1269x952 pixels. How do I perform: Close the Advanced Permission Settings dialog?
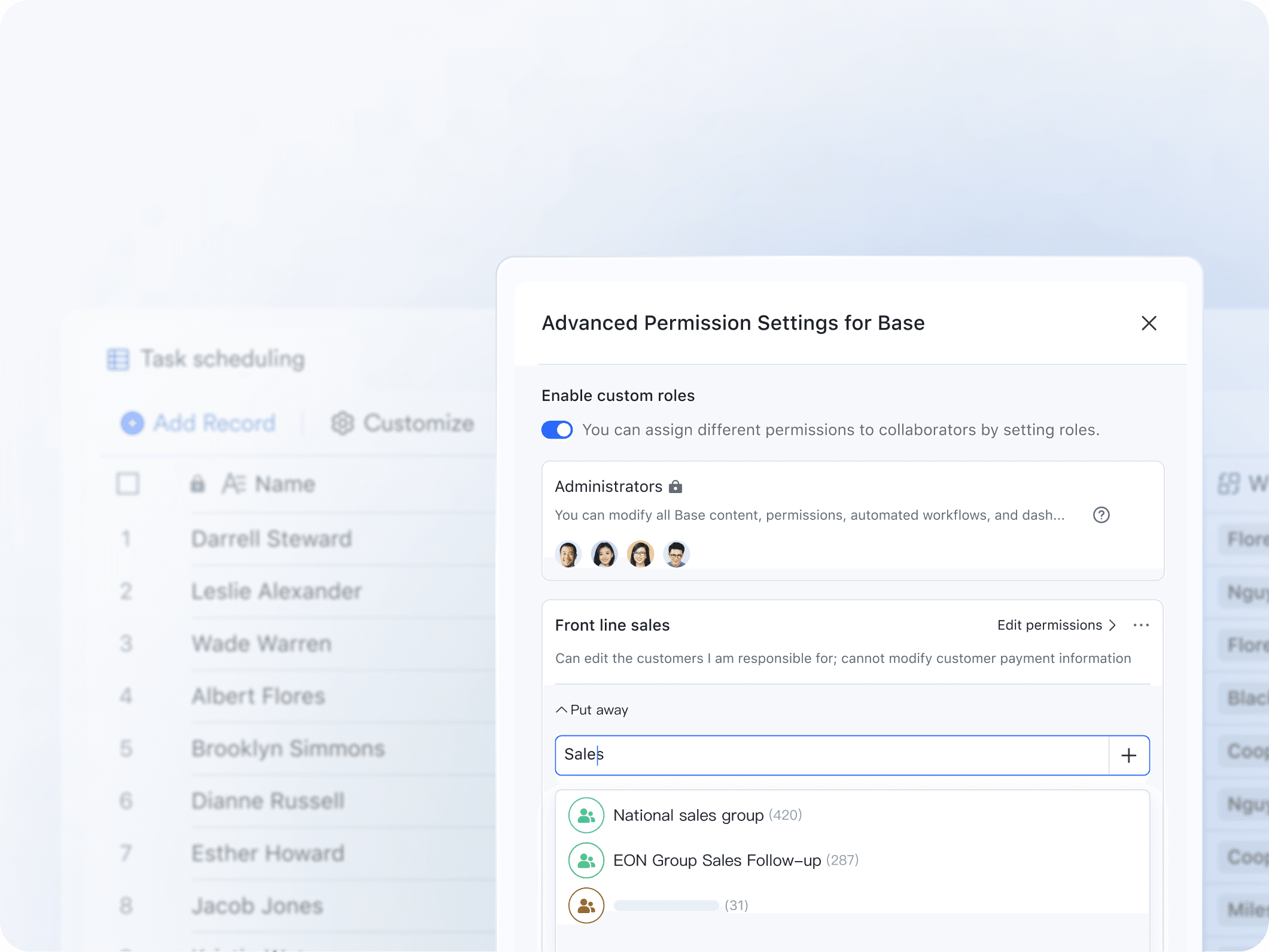coord(1149,323)
